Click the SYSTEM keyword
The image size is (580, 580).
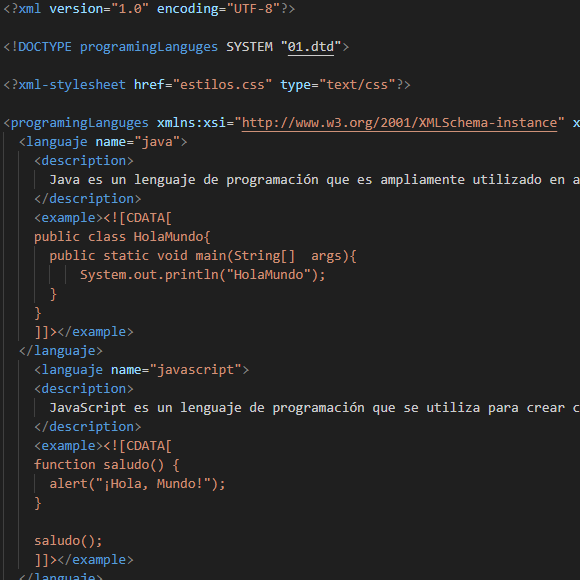click(x=249, y=47)
